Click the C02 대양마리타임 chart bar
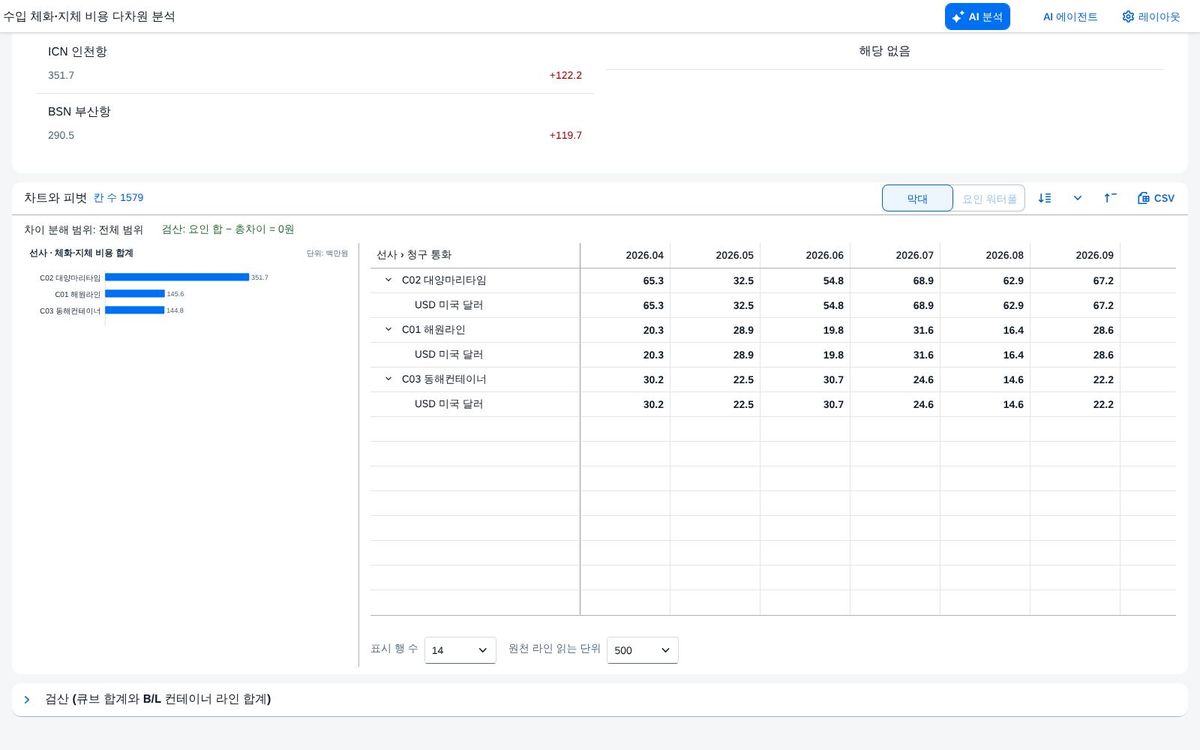The width and height of the screenshot is (1200, 750). [x=177, y=277]
